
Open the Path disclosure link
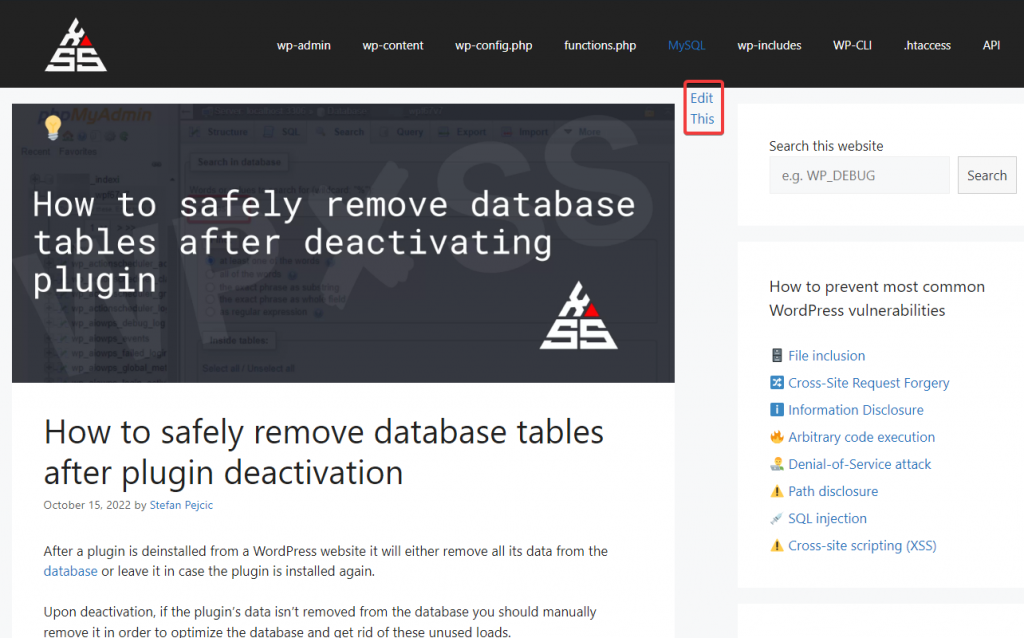[x=833, y=491]
